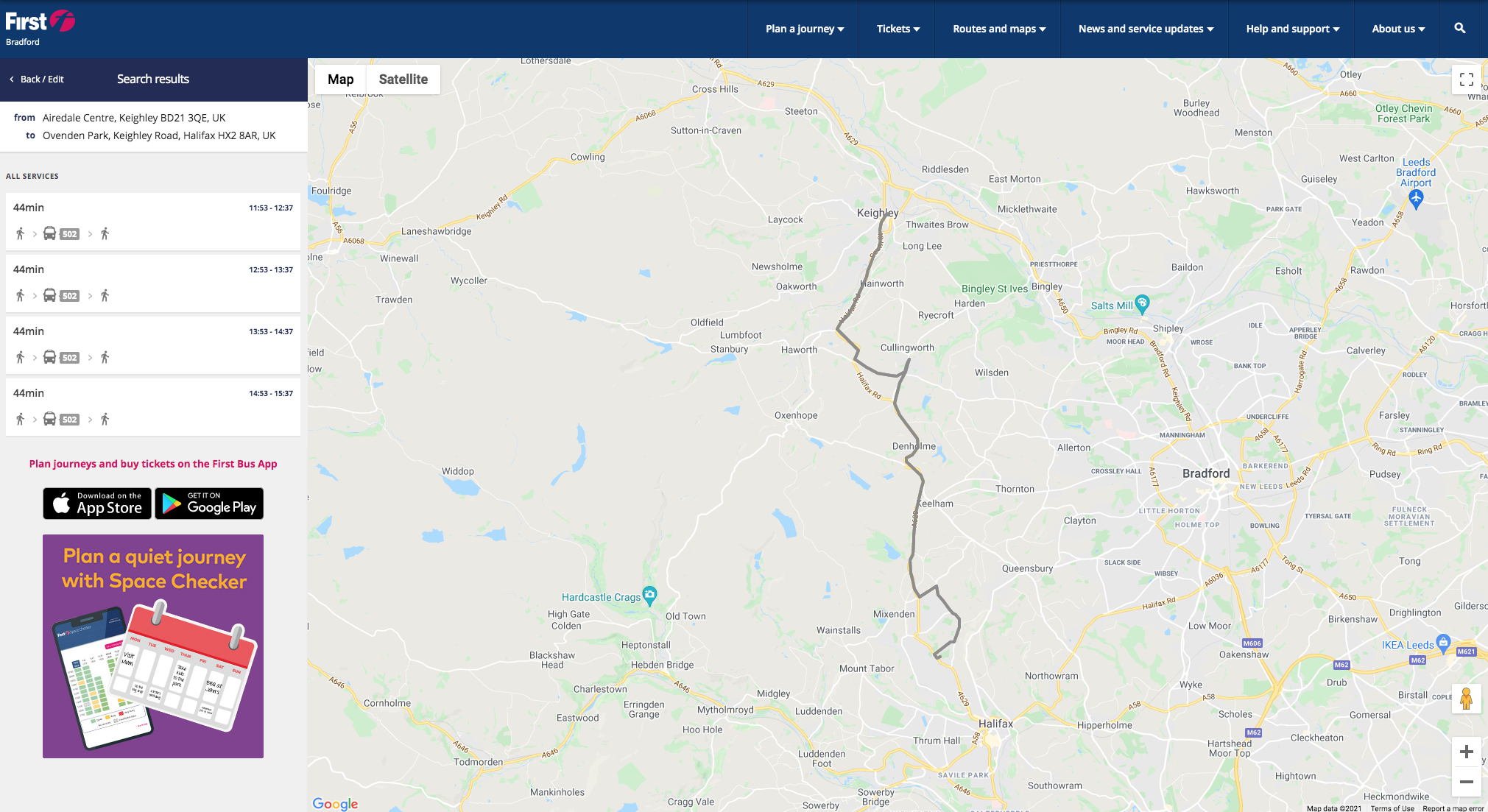The width and height of the screenshot is (1488, 812).
Task: Click the Ovenden Park destination address
Action: pyautogui.click(x=159, y=135)
